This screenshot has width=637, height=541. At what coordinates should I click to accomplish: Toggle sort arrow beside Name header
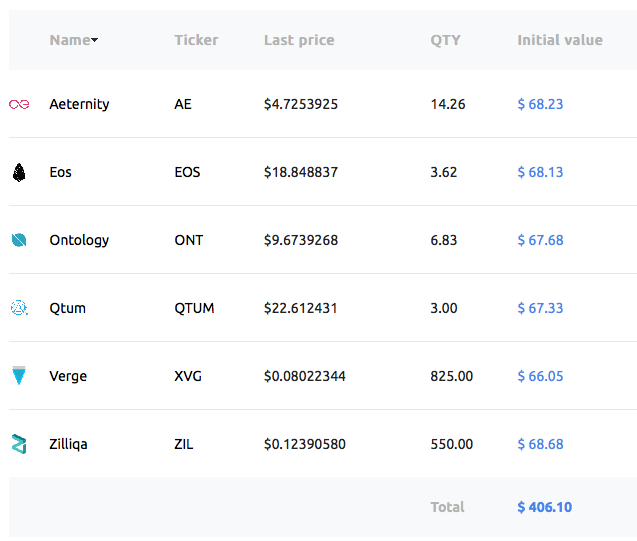coord(95,41)
